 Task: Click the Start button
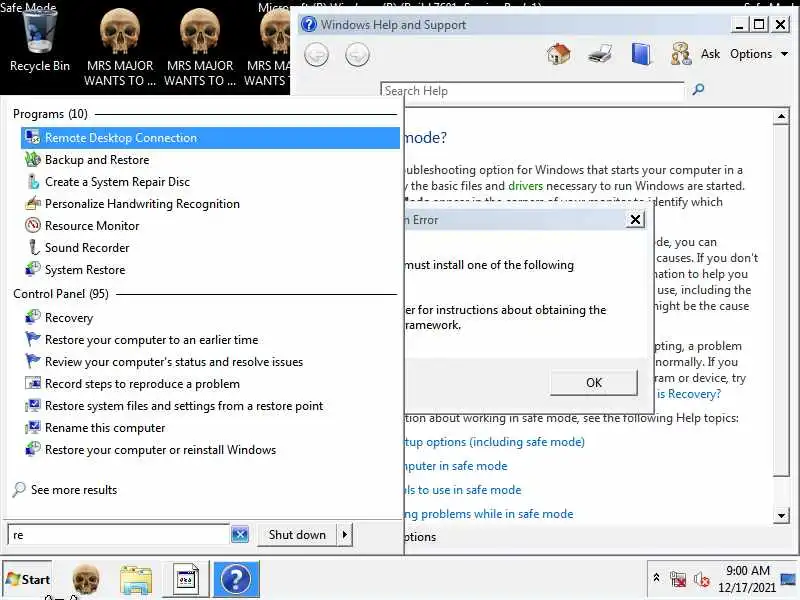click(x=28, y=580)
